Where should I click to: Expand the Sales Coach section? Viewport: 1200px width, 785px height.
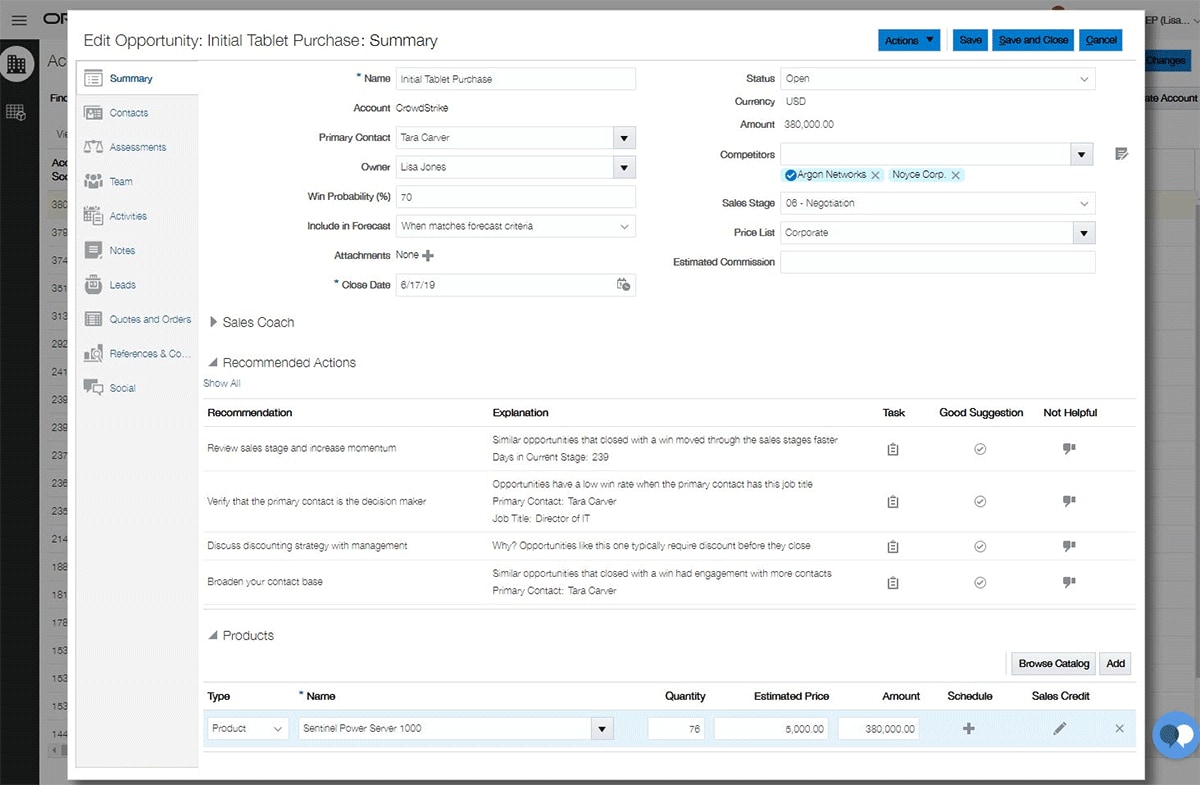tap(214, 323)
